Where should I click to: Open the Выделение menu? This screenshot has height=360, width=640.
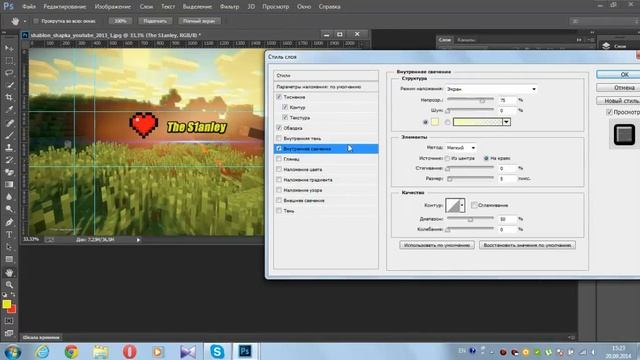[197, 7]
